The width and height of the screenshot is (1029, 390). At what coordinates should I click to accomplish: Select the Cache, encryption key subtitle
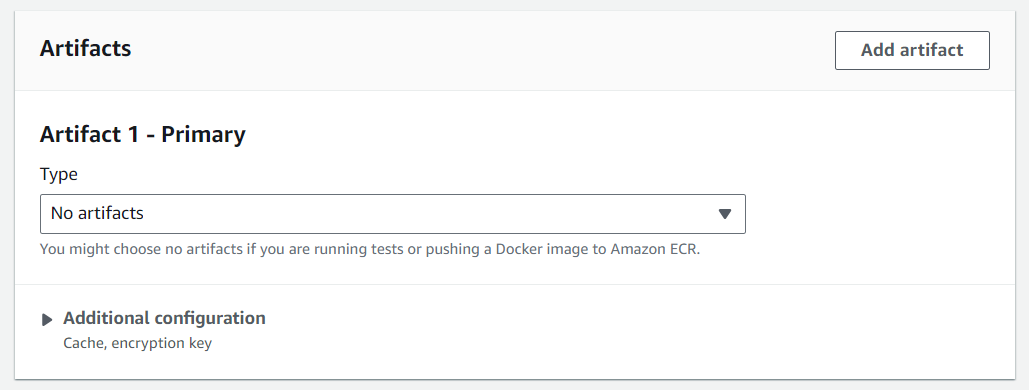tap(137, 343)
